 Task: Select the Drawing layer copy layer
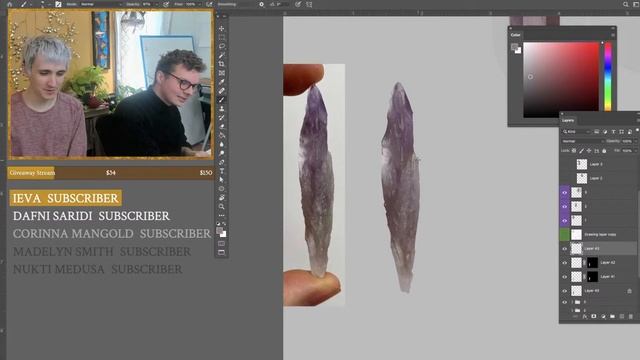click(x=600, y=234)
